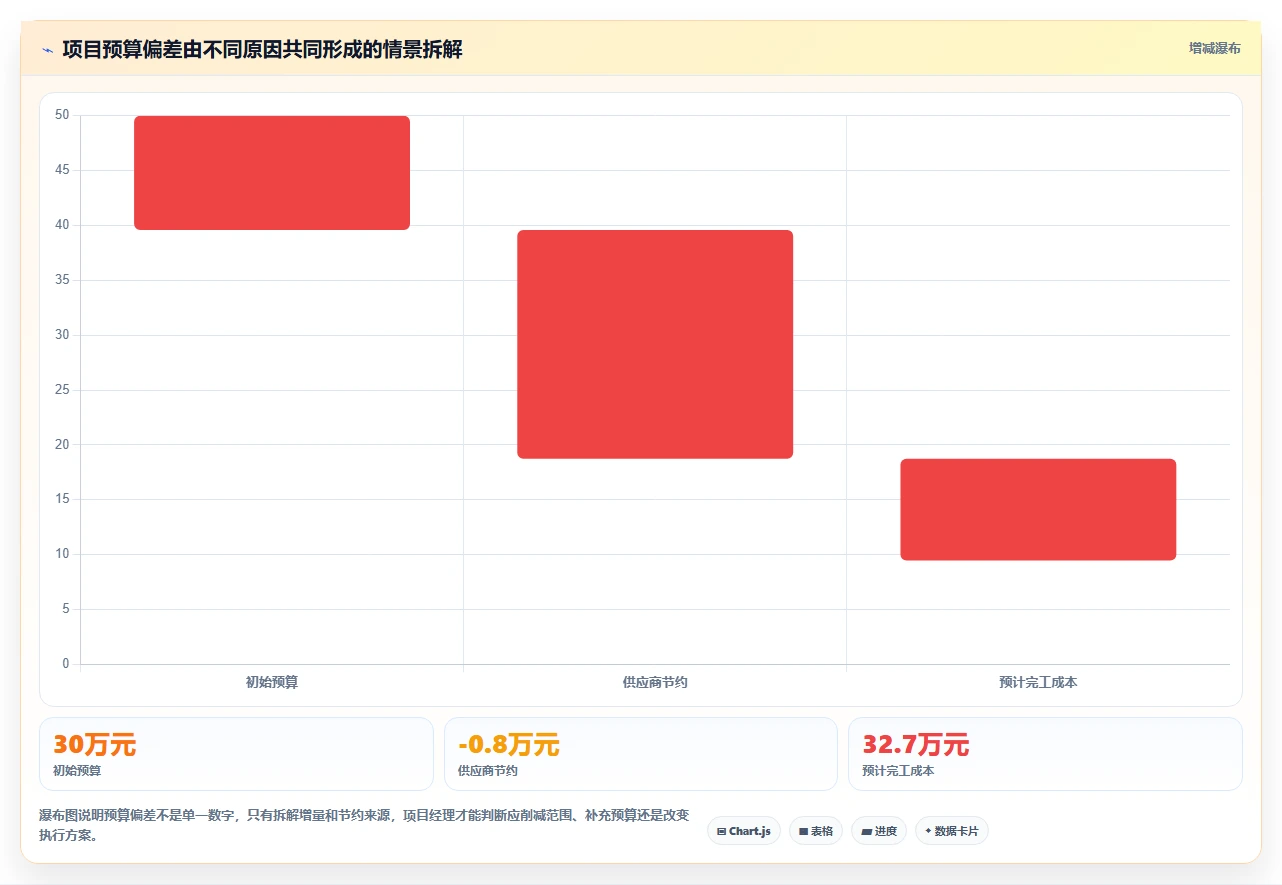Viewport: 1282px width, 885px height.
Task: Click the 增减瀑布 label in header
Action: (1214, 48)
